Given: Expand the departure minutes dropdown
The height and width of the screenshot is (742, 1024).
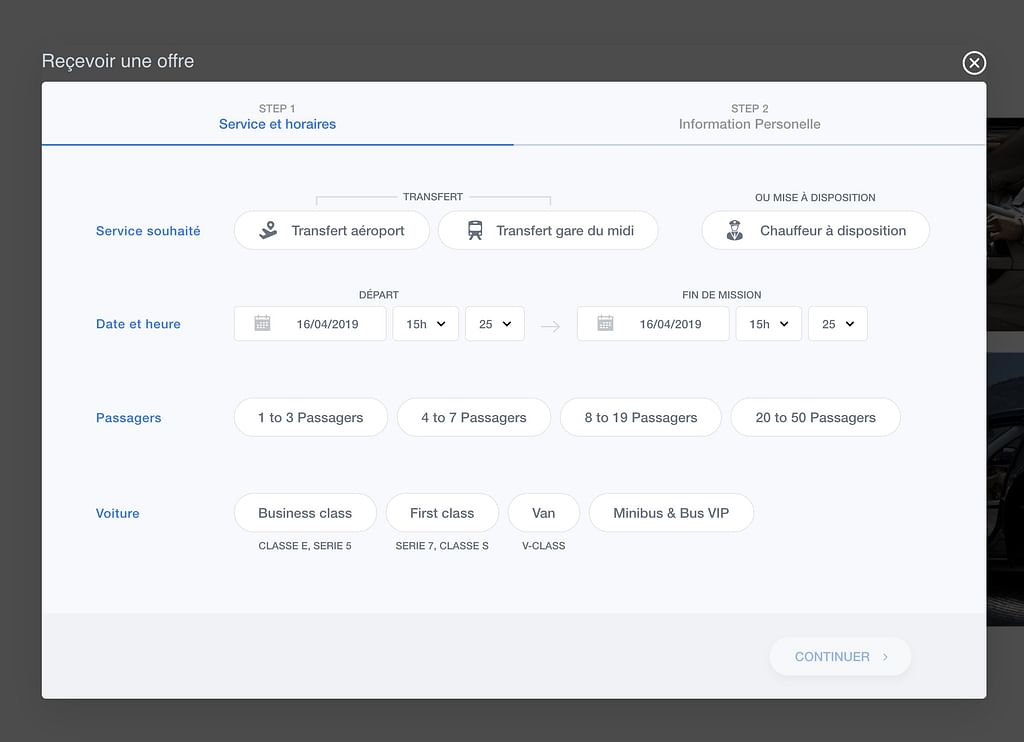Looking at the screenshot, I should click(494, 324).
